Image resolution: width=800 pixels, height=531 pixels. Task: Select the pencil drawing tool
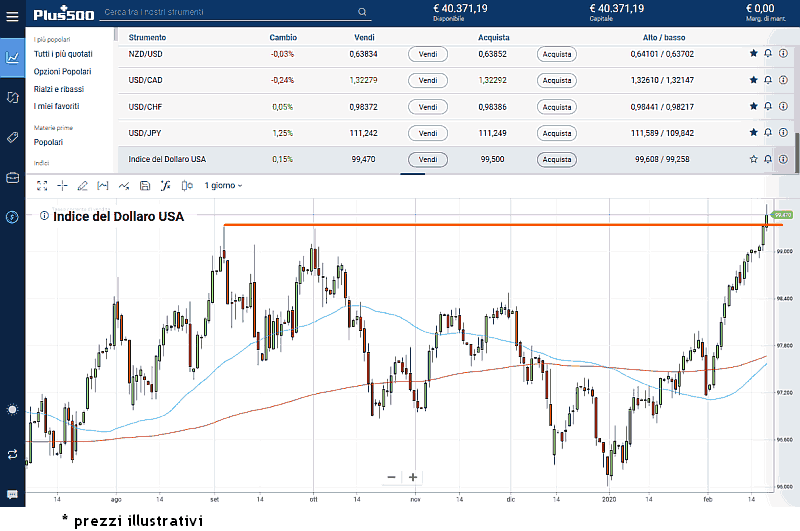pyautogui.click(x=83, y=185)
